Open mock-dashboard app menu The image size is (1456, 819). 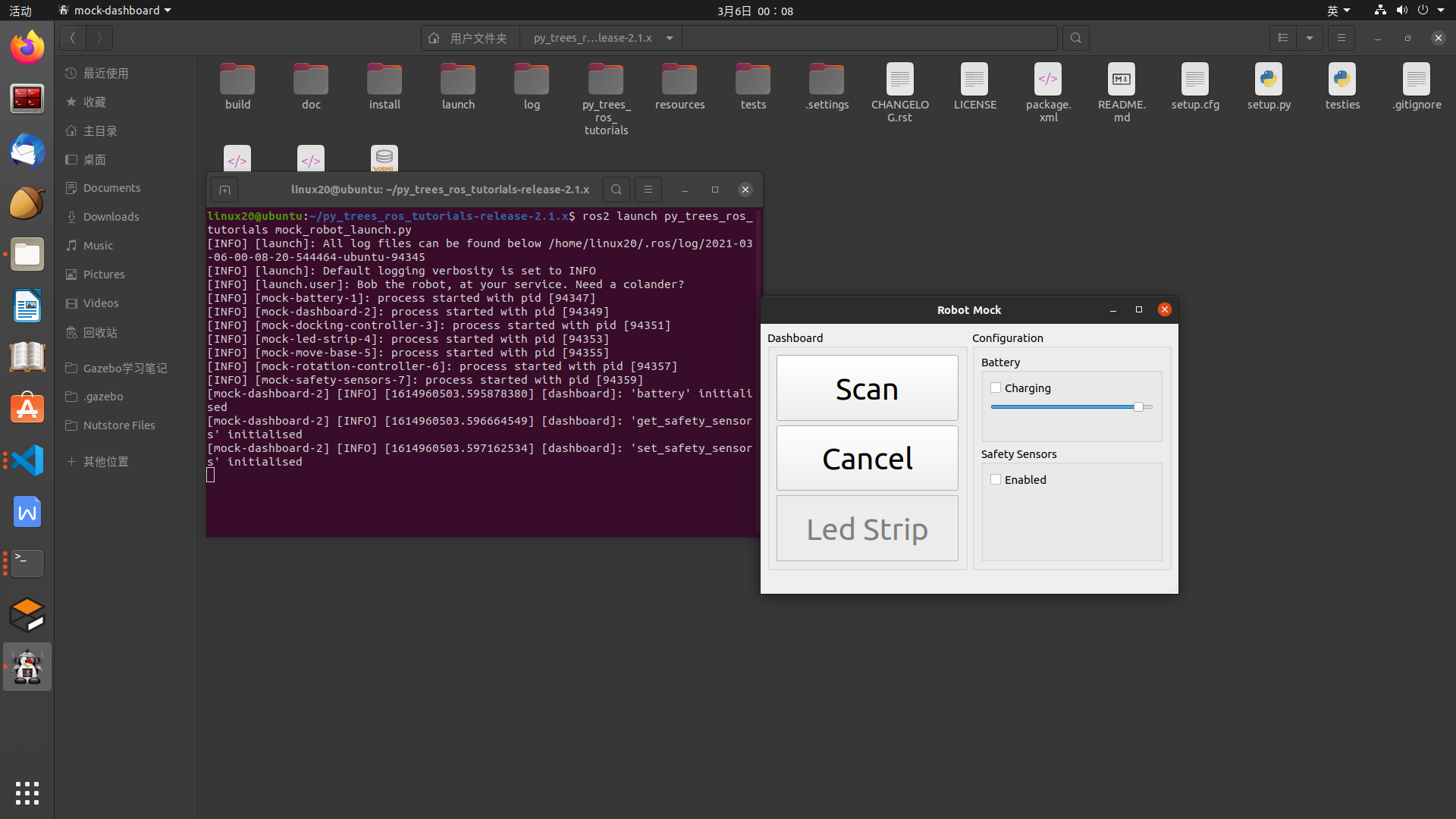point(115,11)
